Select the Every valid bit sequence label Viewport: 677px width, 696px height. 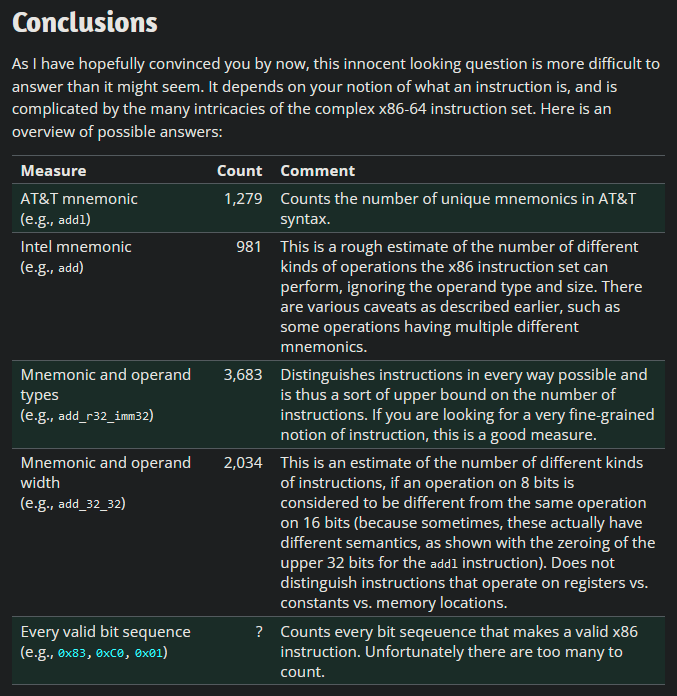[x=105, y=632]
